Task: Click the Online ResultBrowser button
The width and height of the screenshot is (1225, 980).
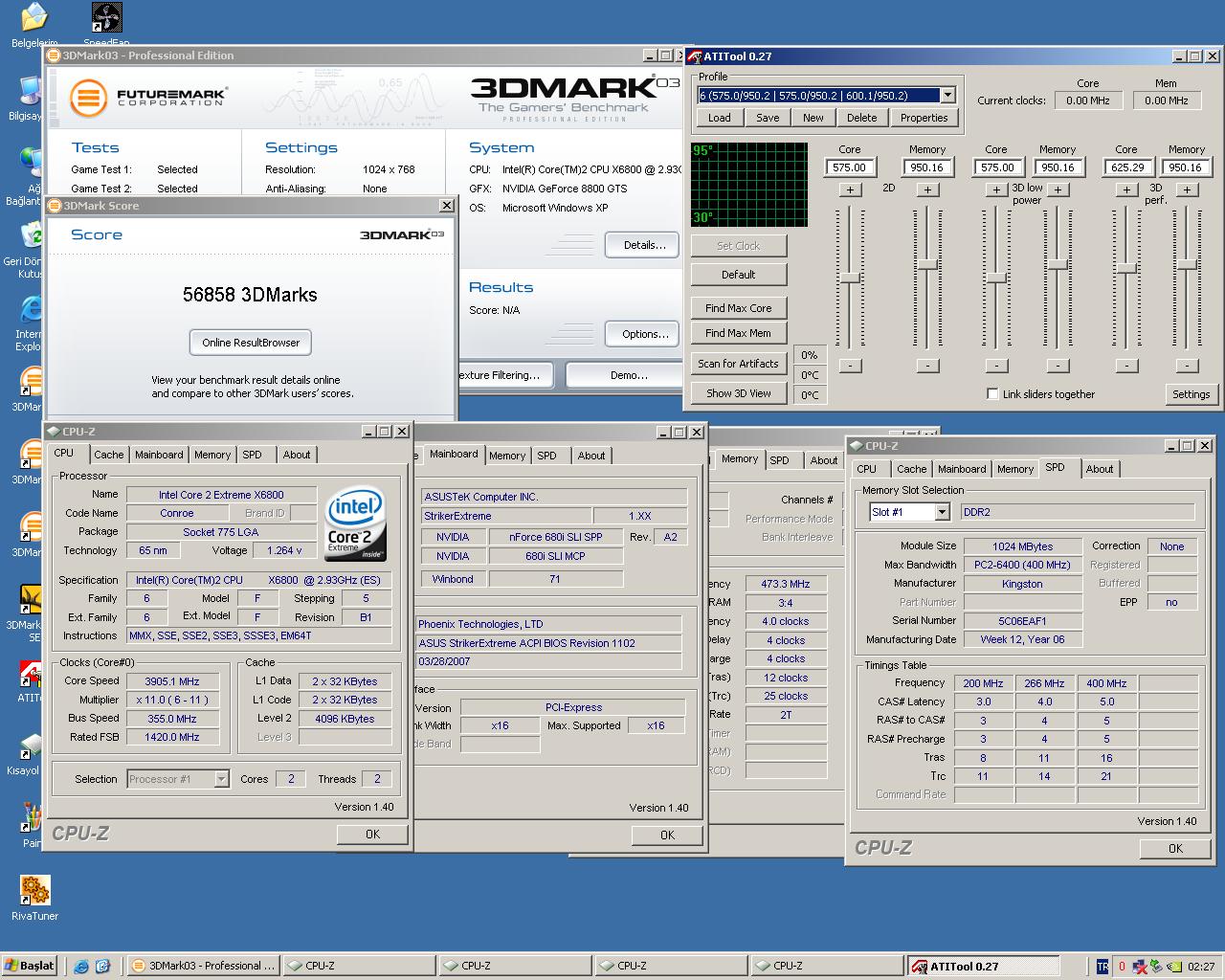Action: tap(251, 343)
